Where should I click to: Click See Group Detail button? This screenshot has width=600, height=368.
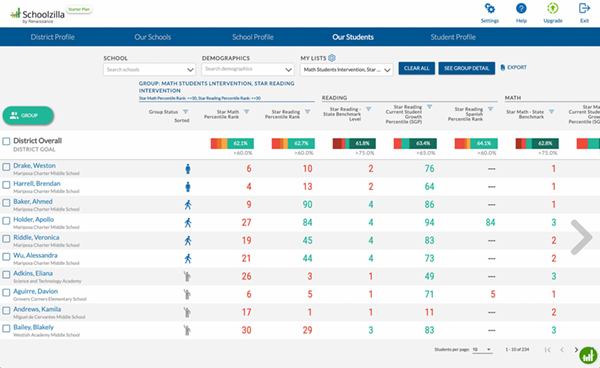point(466,68)
